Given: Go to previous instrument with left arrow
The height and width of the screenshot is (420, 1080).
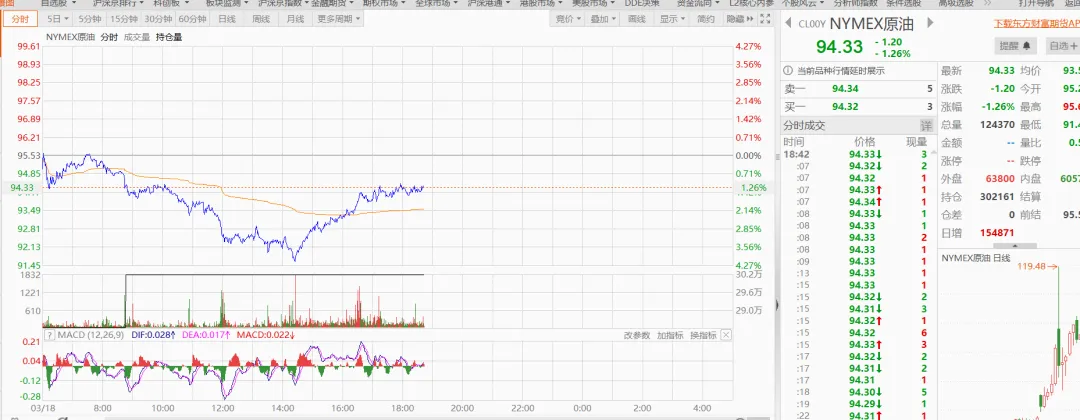Looking at the screenshot, I should 789,23.
